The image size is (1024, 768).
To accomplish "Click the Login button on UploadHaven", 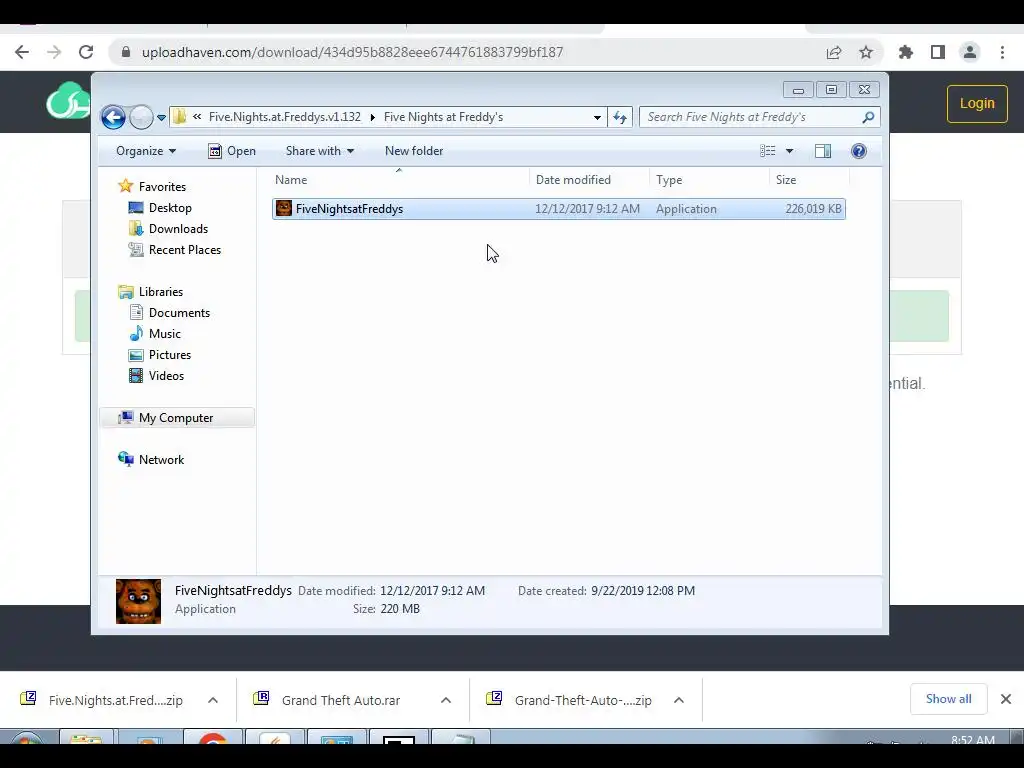I will pos(977,103).
